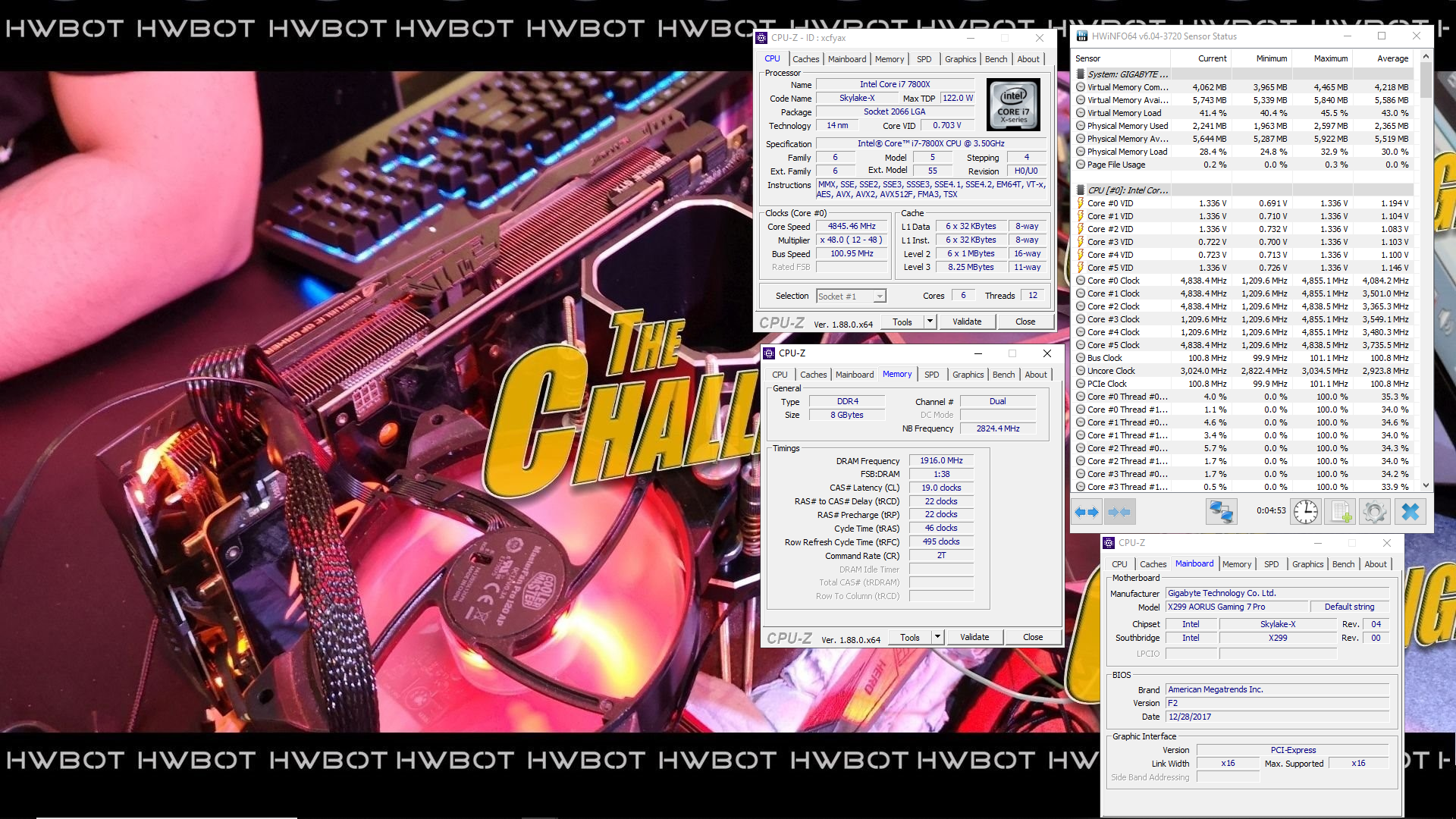The height and width of the screenshot is (819, 1456).
Task: Open Bench tab in top CPU-Z window
Action: (996, 59)
